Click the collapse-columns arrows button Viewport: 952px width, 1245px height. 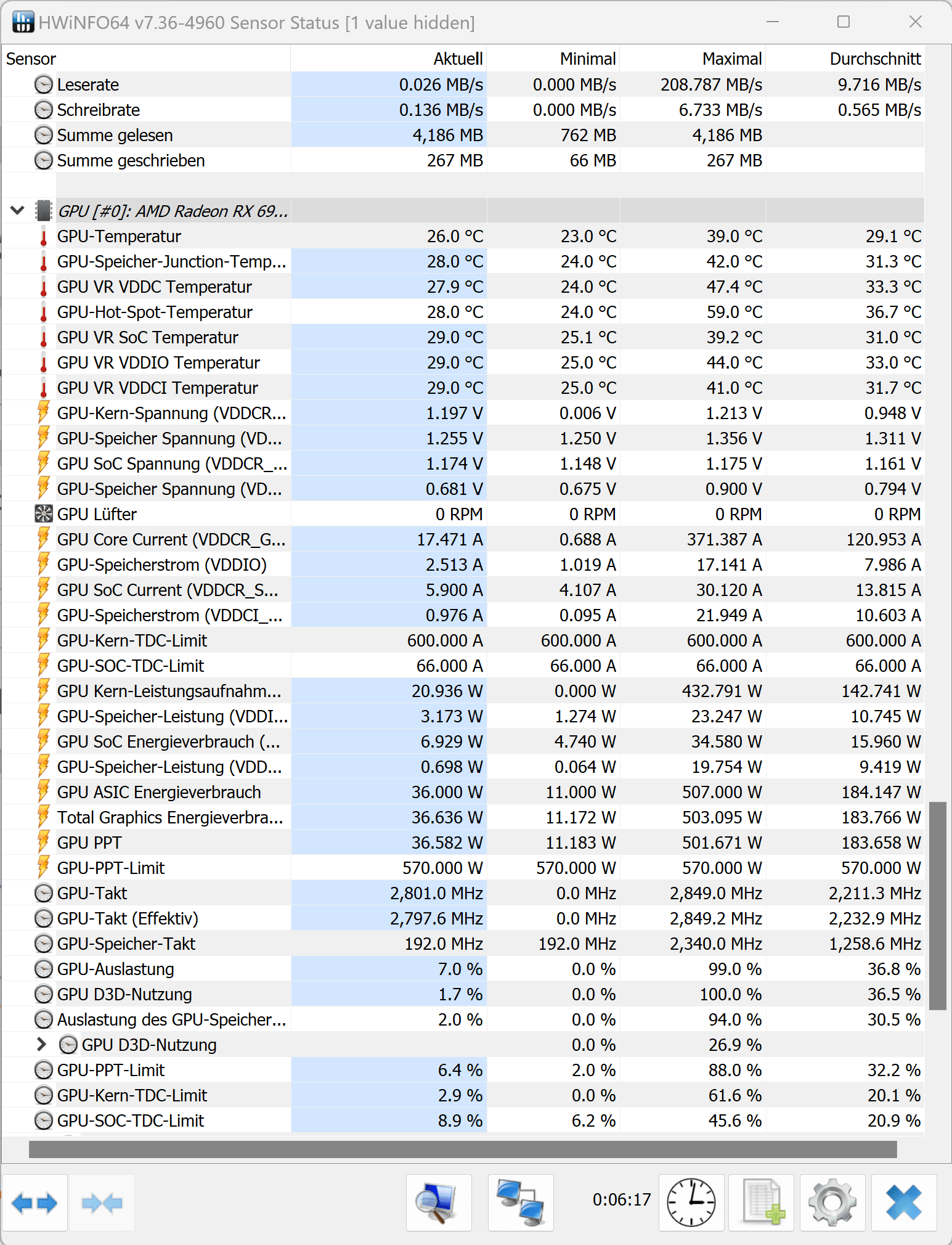(x=102, y=1202)
